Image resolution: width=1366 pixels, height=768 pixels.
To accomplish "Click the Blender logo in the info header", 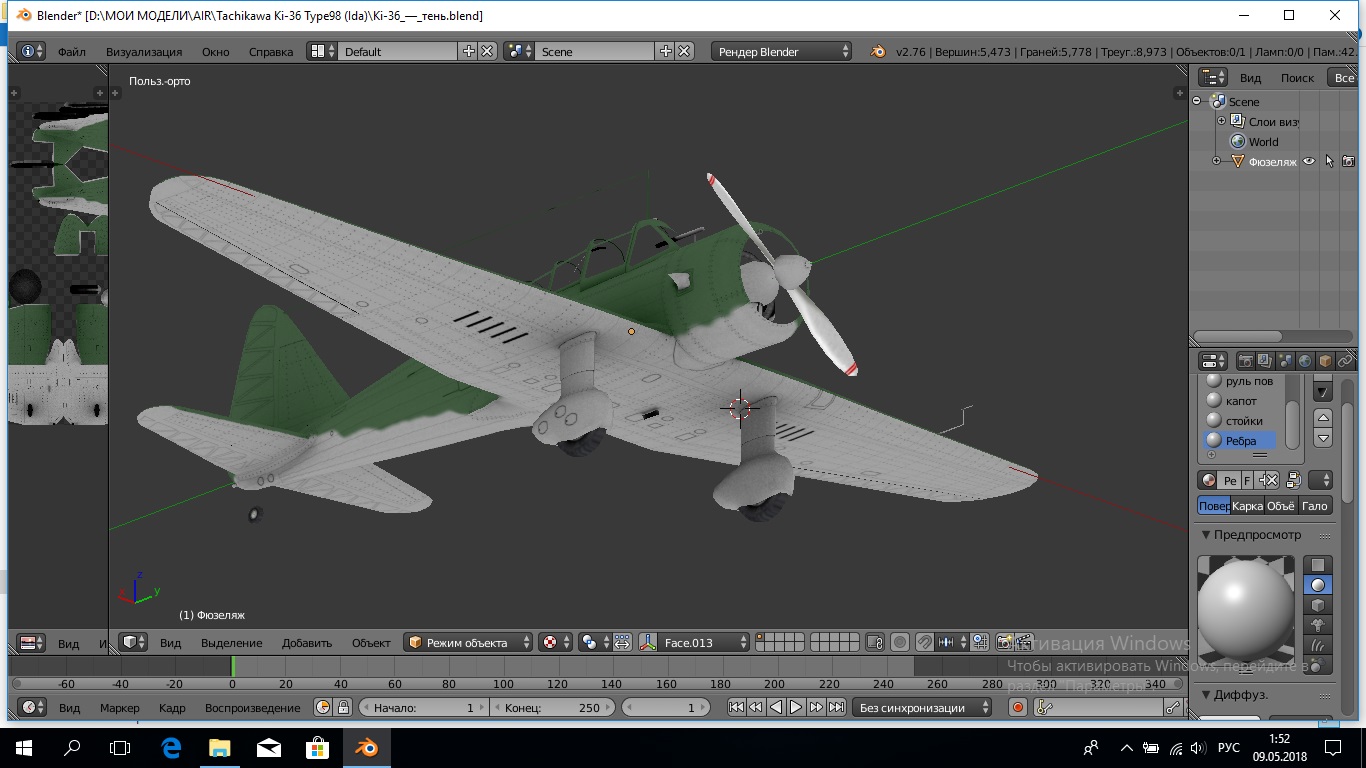I will (877, 51).
